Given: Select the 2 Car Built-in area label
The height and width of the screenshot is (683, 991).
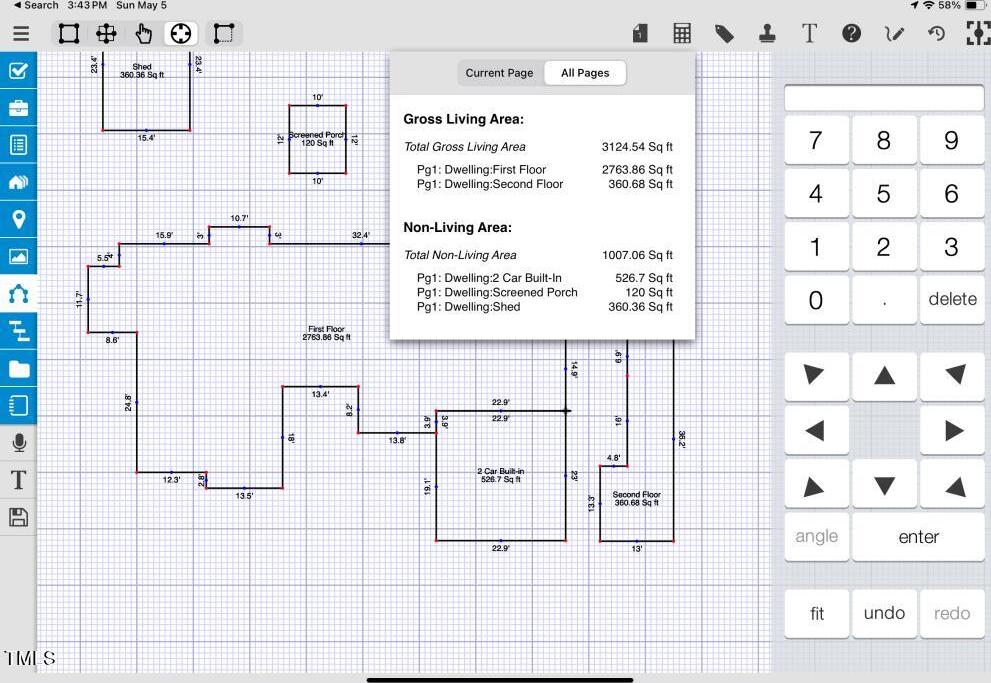Looking at the screenshot, I should [501, 475].
